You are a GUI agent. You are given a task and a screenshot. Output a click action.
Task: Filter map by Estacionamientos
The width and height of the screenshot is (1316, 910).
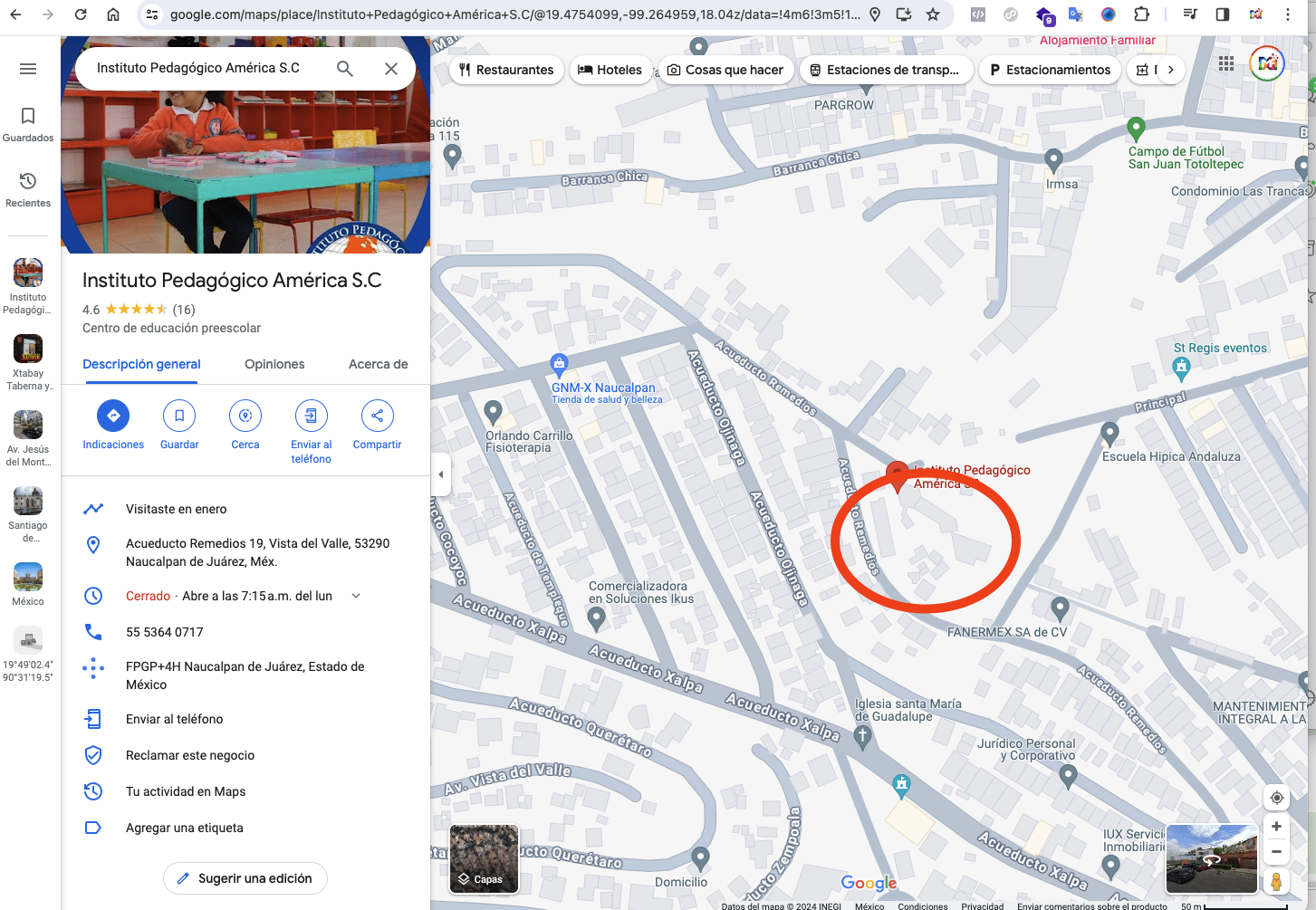[x=1051, y=70]
